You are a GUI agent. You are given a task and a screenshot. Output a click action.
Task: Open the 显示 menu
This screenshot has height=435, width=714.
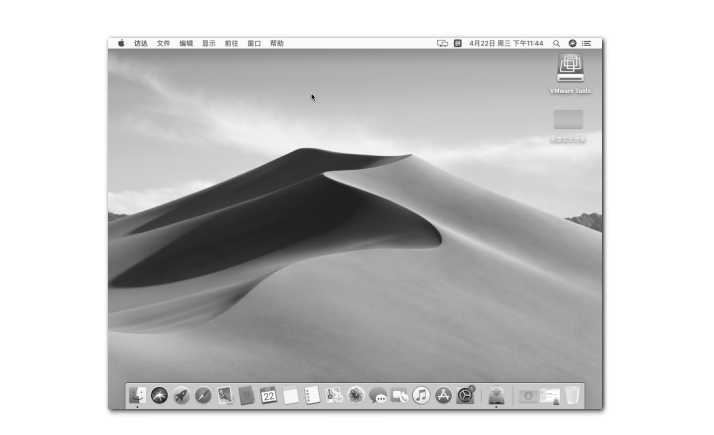[x=209, y=43]
